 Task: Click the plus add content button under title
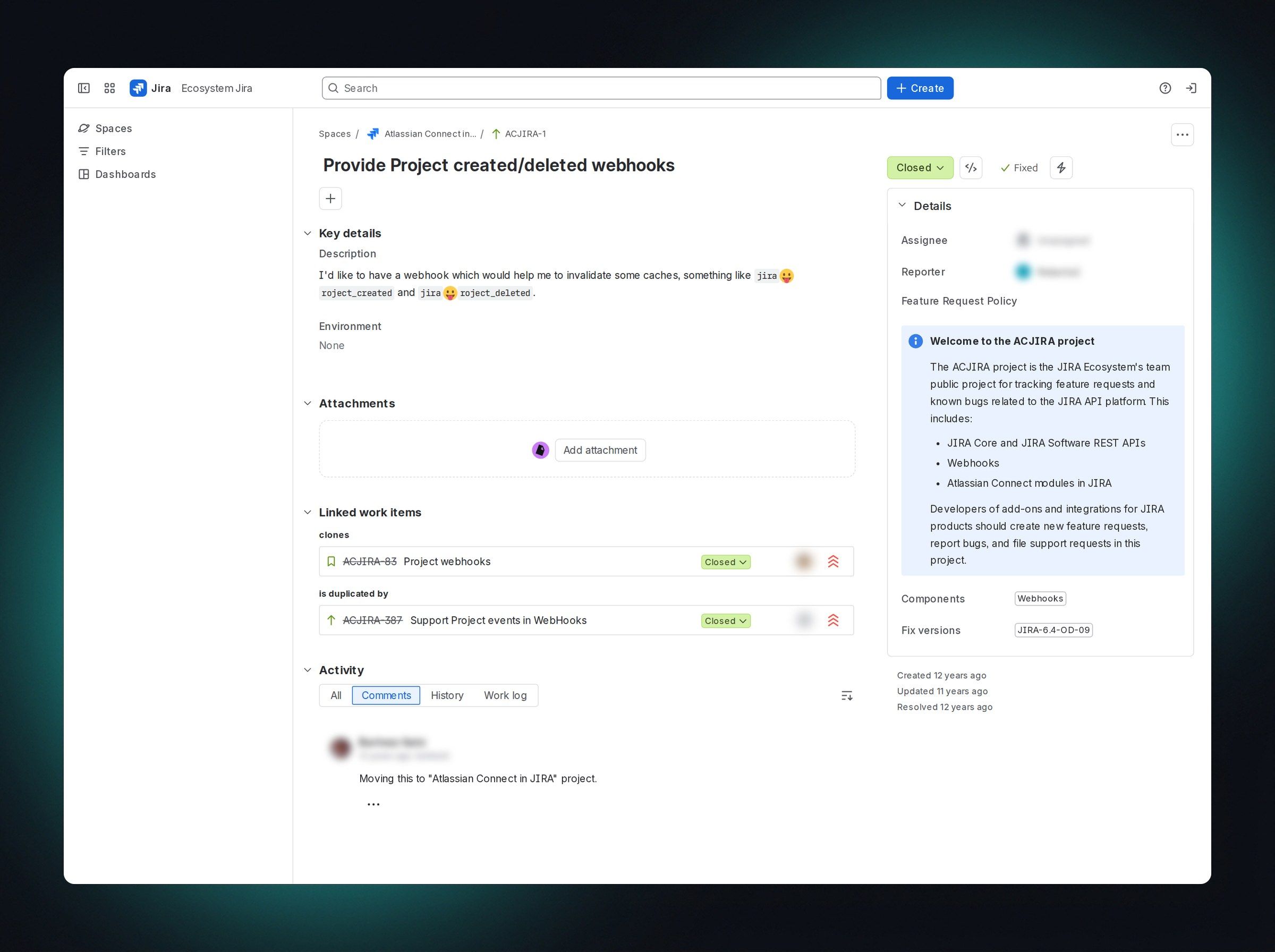pos(330,199)
